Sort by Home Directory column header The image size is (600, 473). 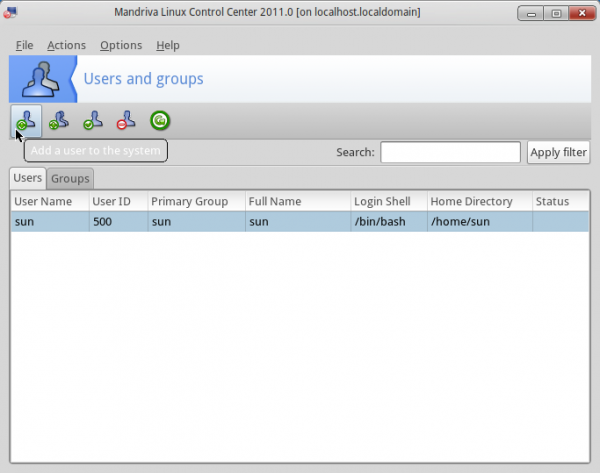pos(479,201)
